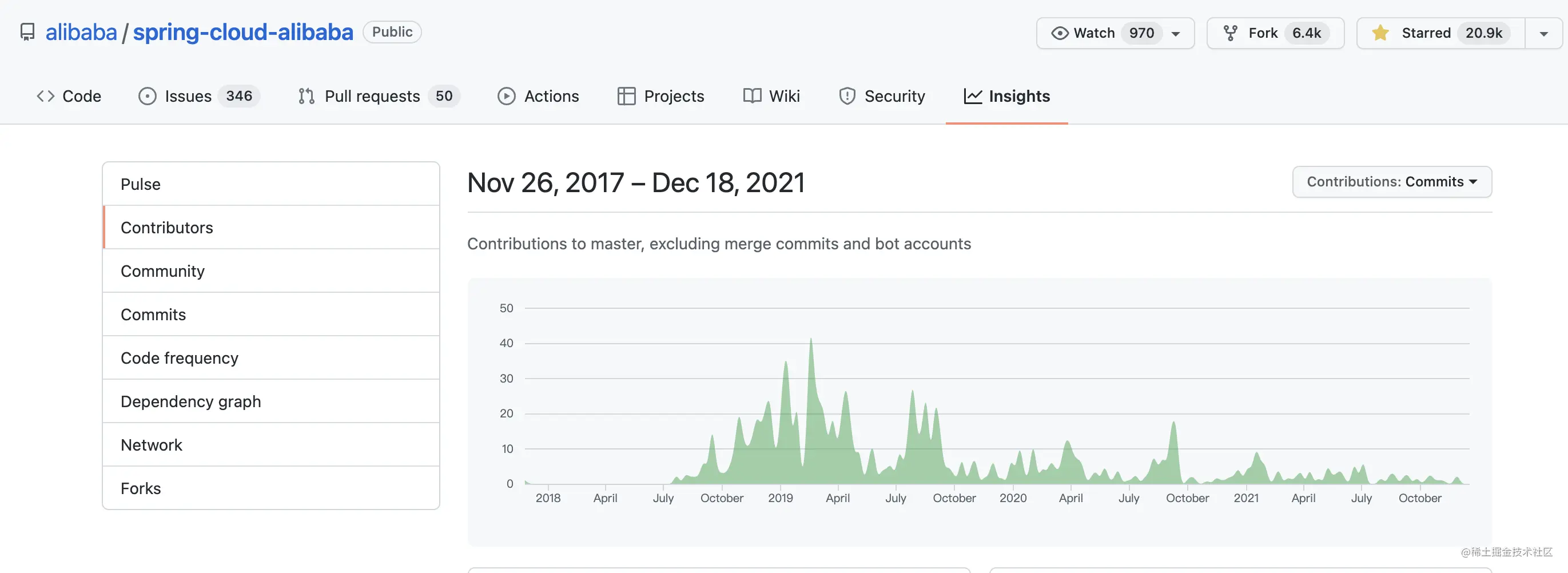Click the yellow star icon

tap(1380, 33)
